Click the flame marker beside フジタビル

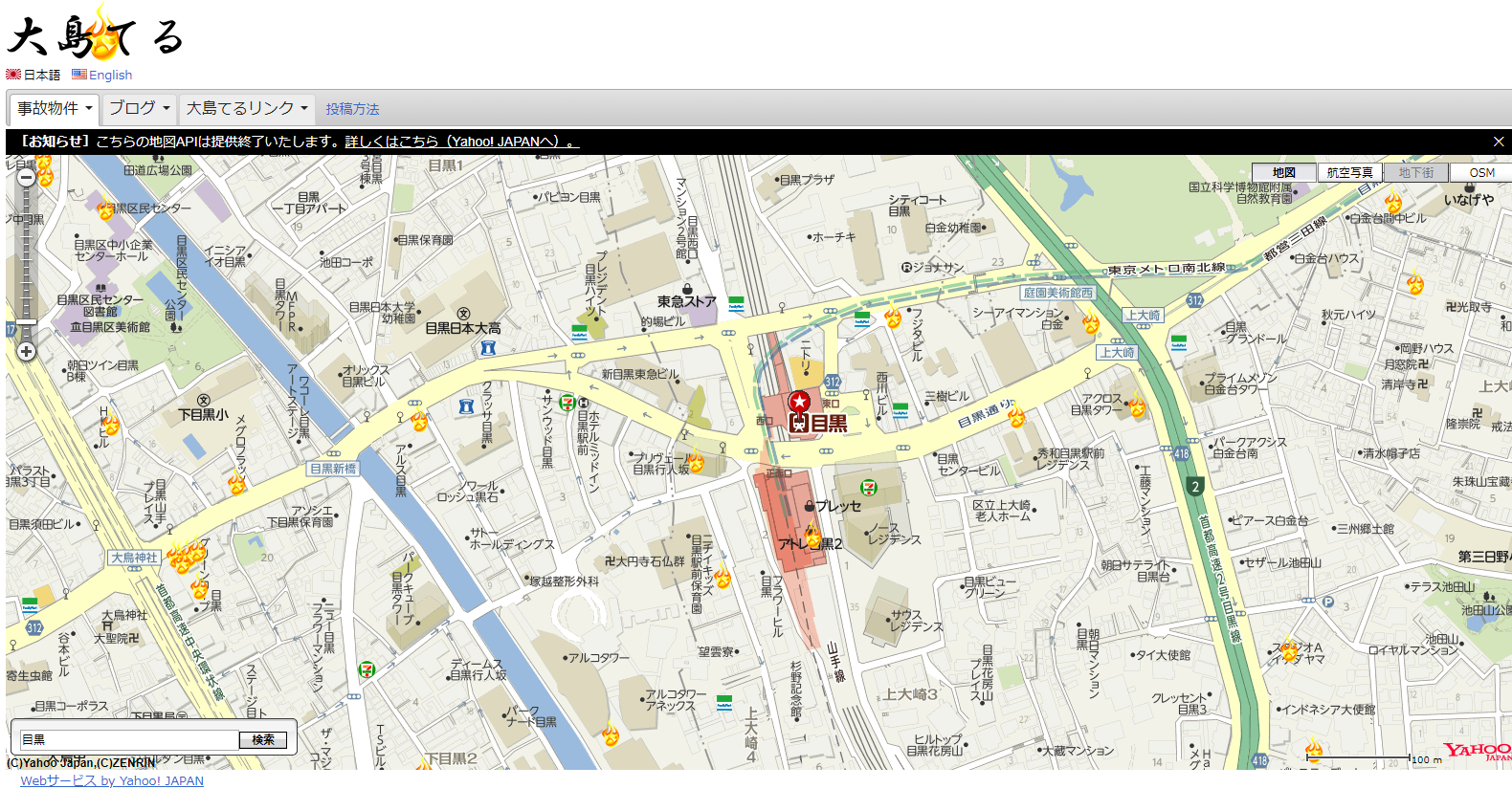pyautogui.click(x=893, y=317)
